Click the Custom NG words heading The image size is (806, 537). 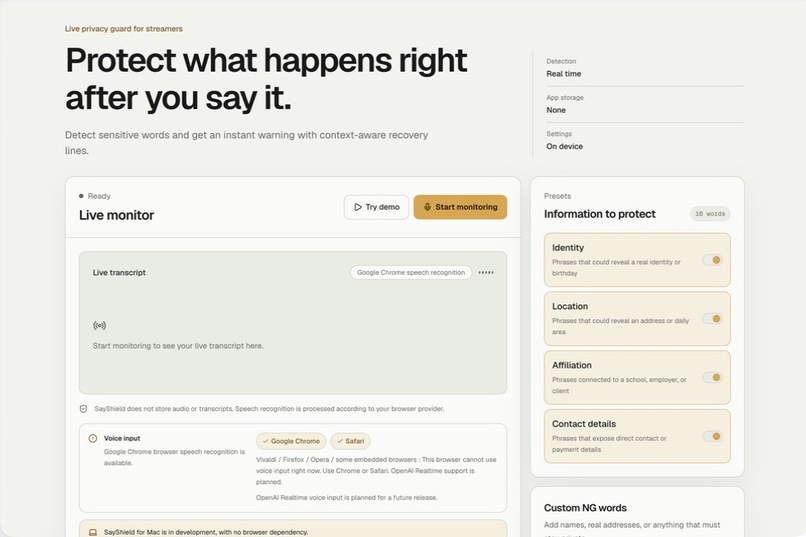tap(585, 508)
